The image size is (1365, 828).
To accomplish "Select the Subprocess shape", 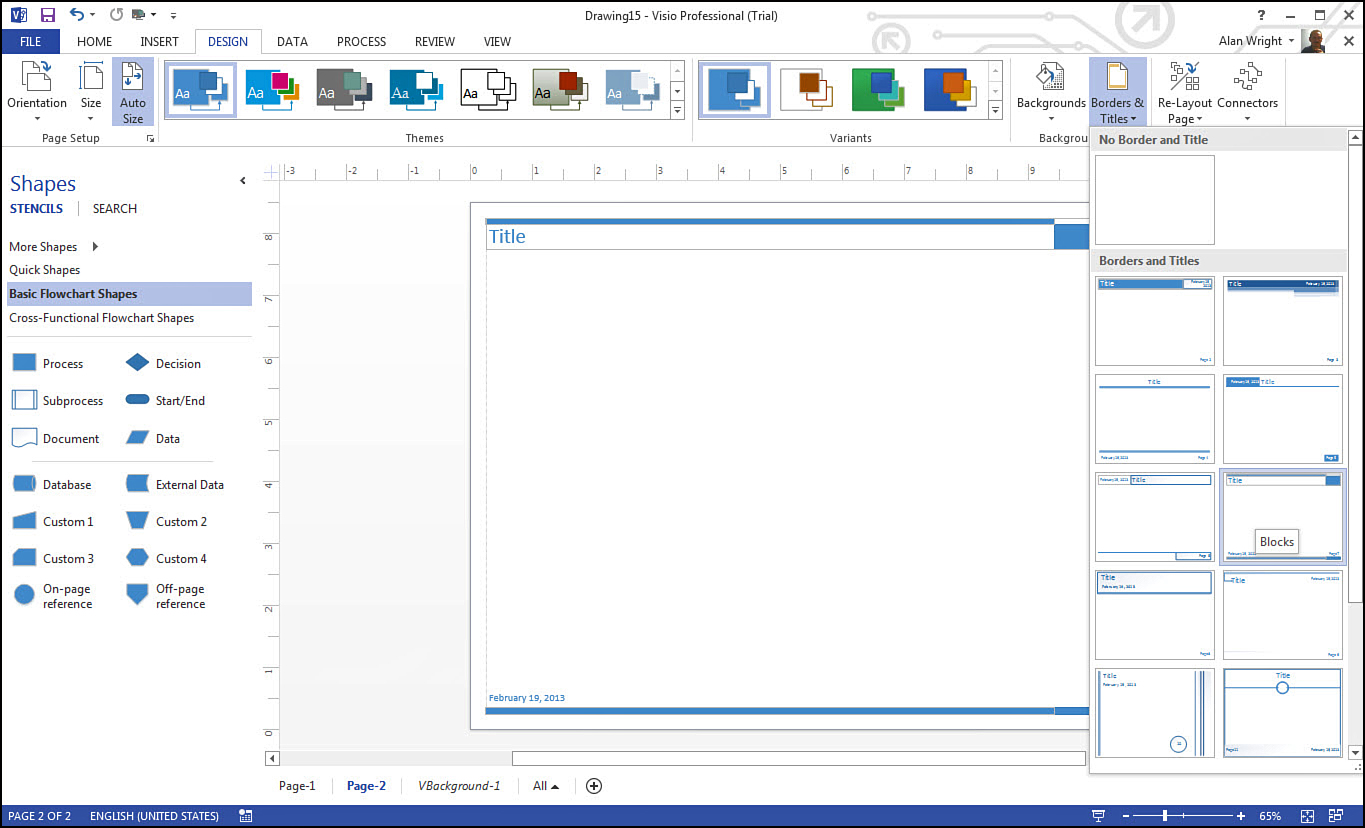I will click(57, 400).
